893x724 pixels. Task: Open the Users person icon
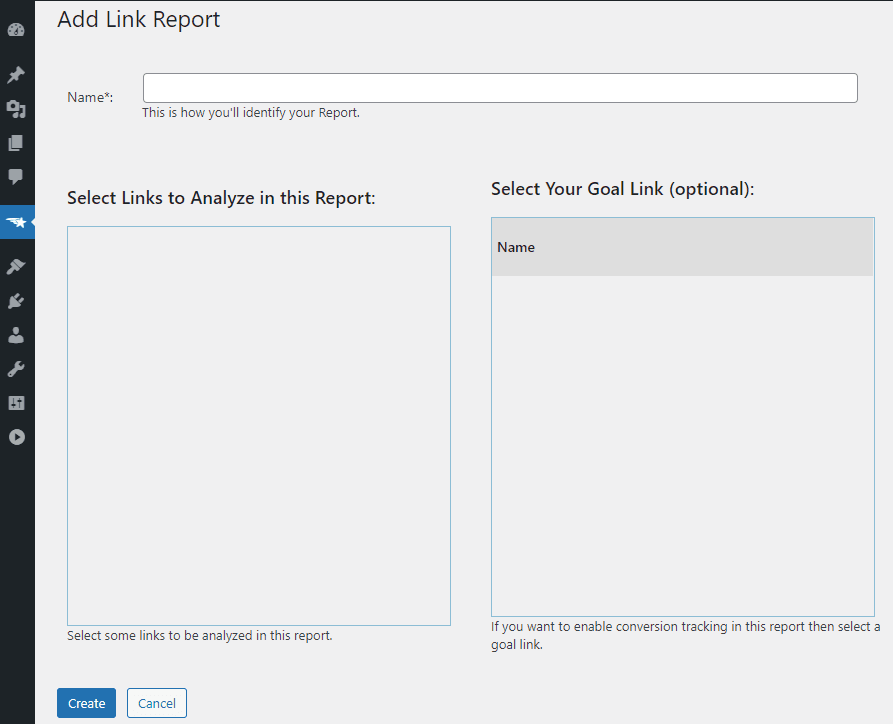point(16,335)
